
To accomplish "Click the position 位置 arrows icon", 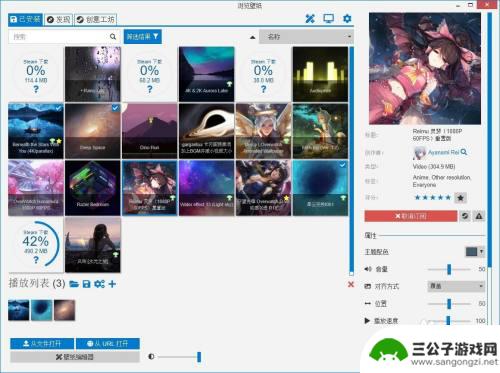I will click(x=368, y=304).
